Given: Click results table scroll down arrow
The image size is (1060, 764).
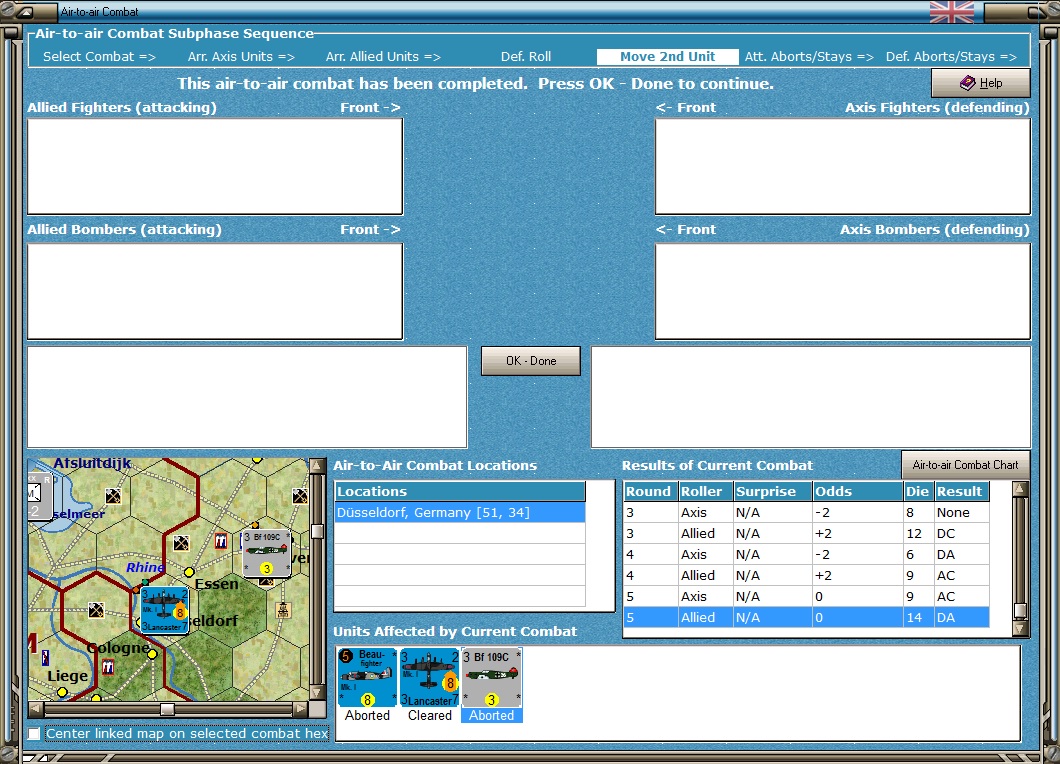Looking at the screenshot, I should click(1020, 628).
